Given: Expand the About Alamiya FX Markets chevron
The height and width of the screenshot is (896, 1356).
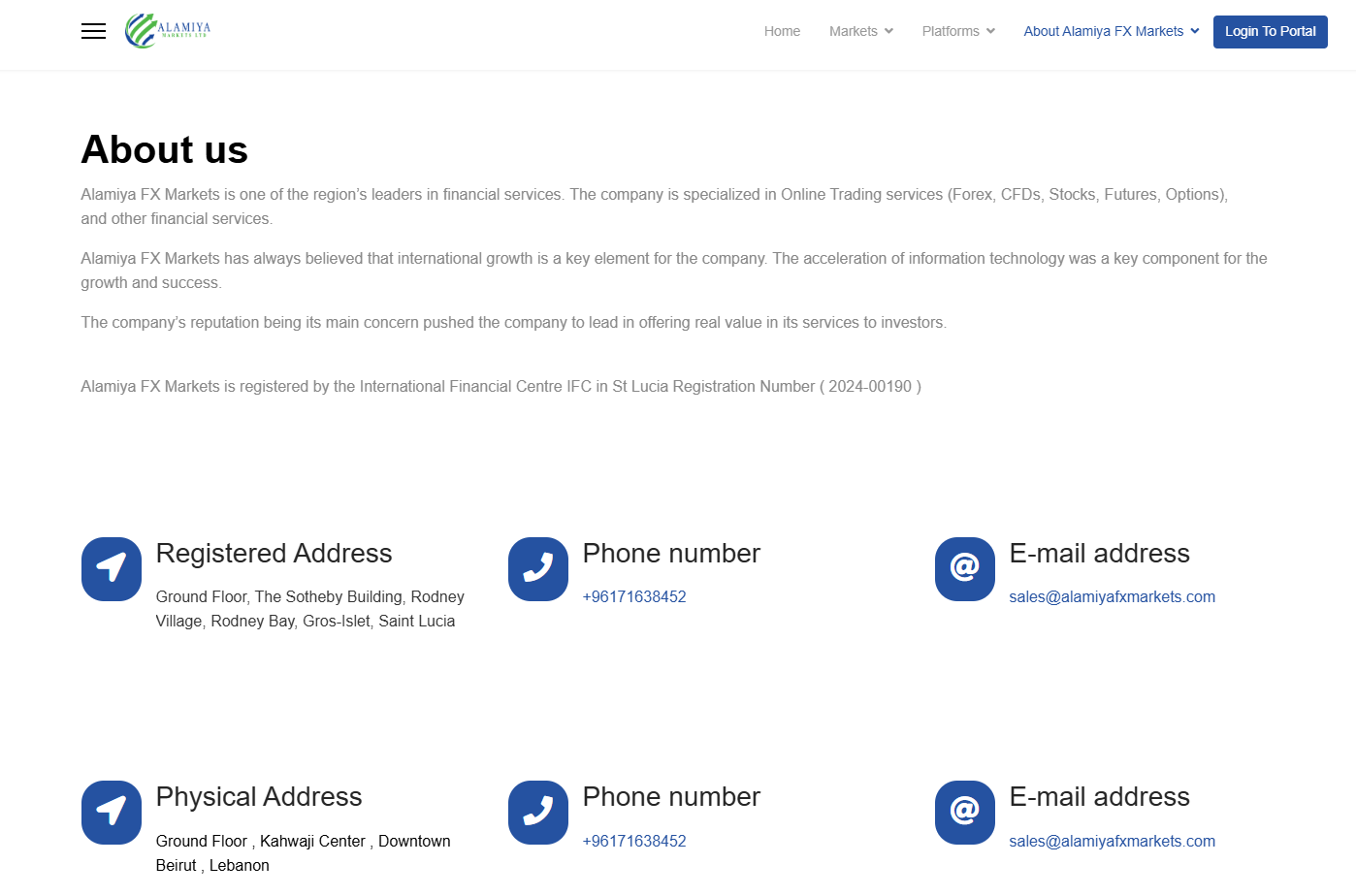Looking at the screenshot, I should (1195, 31).
